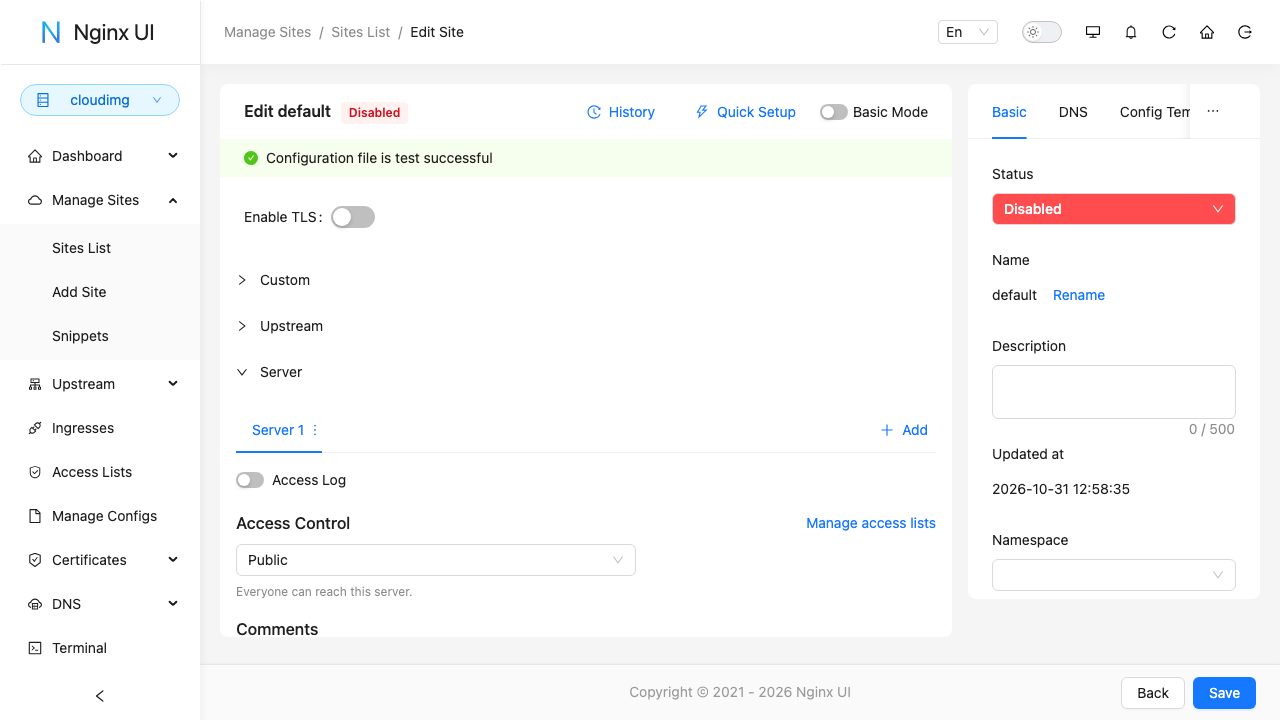Open the En language dropdown
This screenshot has width=1280, height=720.
click(968, 32)
